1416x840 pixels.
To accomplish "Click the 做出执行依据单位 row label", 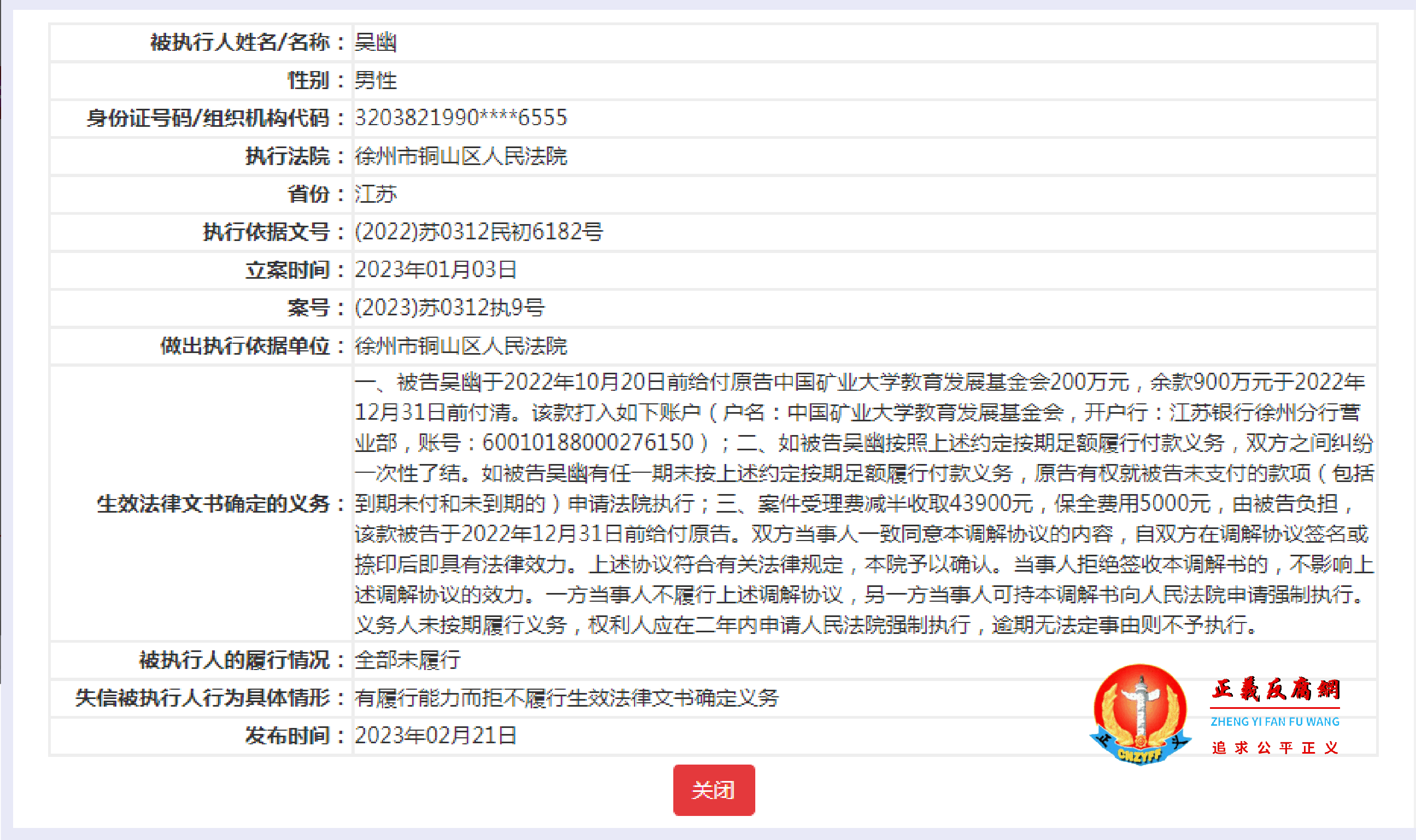I will coord(249,345).
